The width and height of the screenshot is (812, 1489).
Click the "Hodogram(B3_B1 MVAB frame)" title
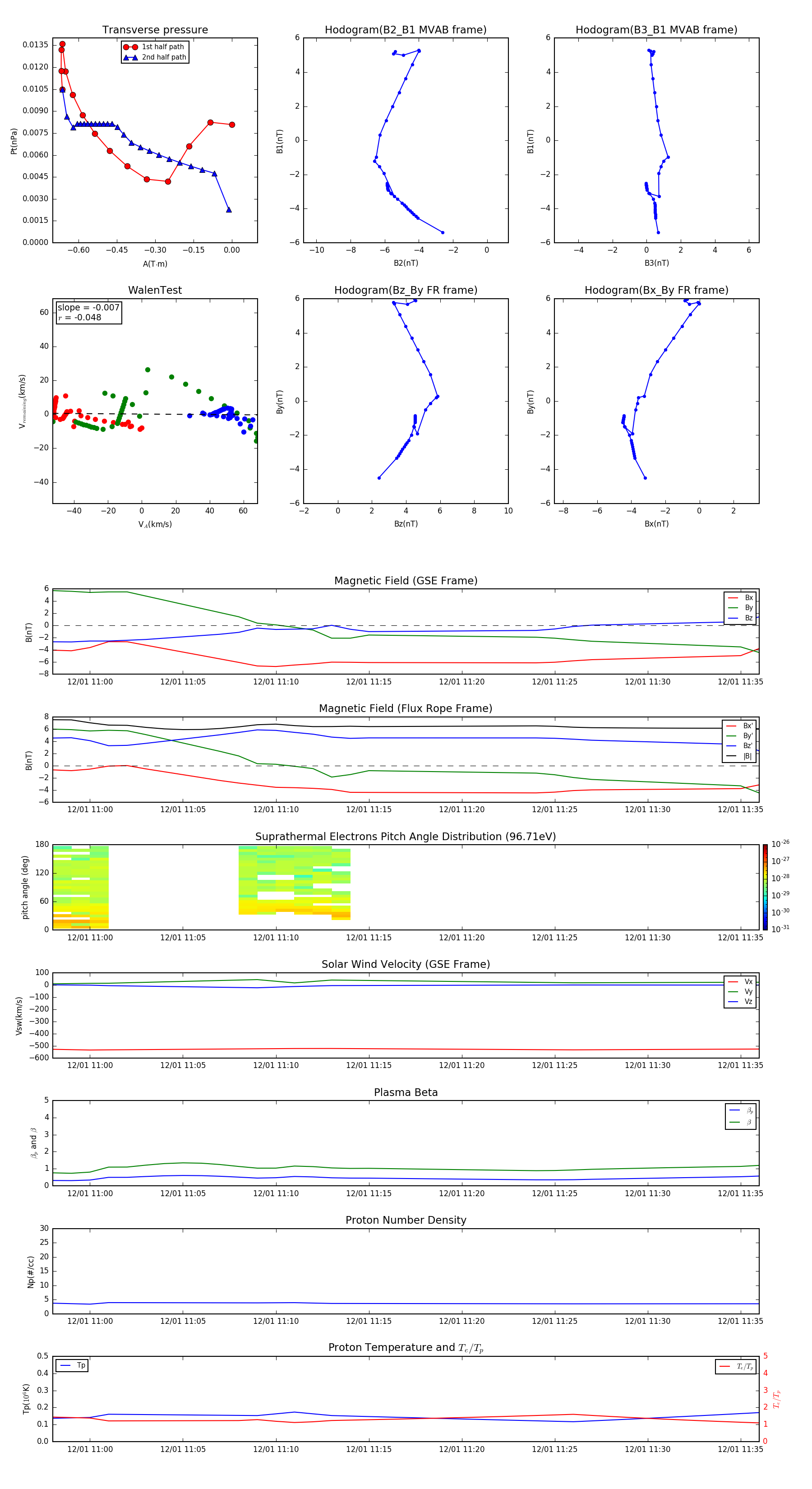(656, 30)
